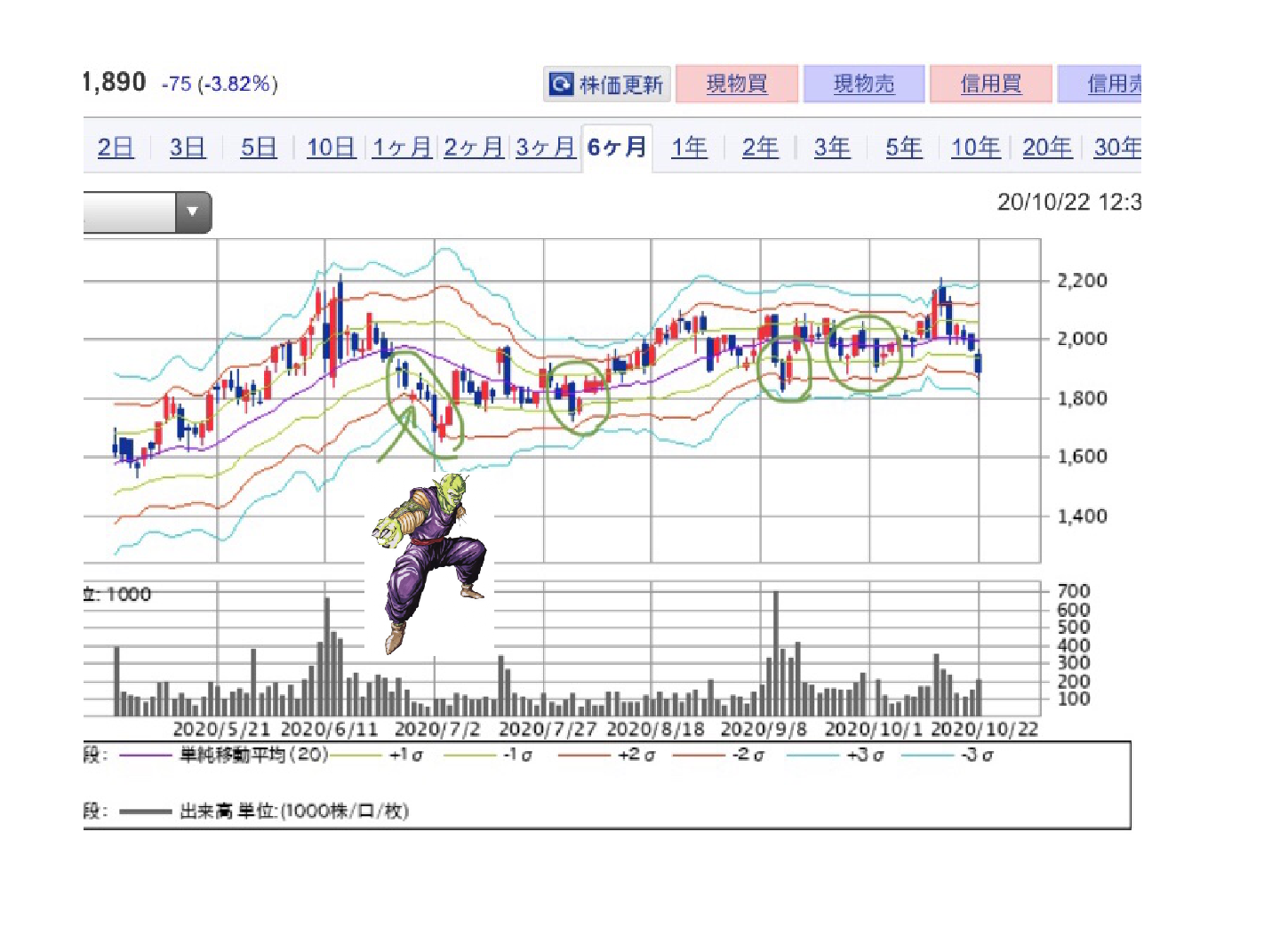Switch to the 1ヶ月 period

click(402, 147)
